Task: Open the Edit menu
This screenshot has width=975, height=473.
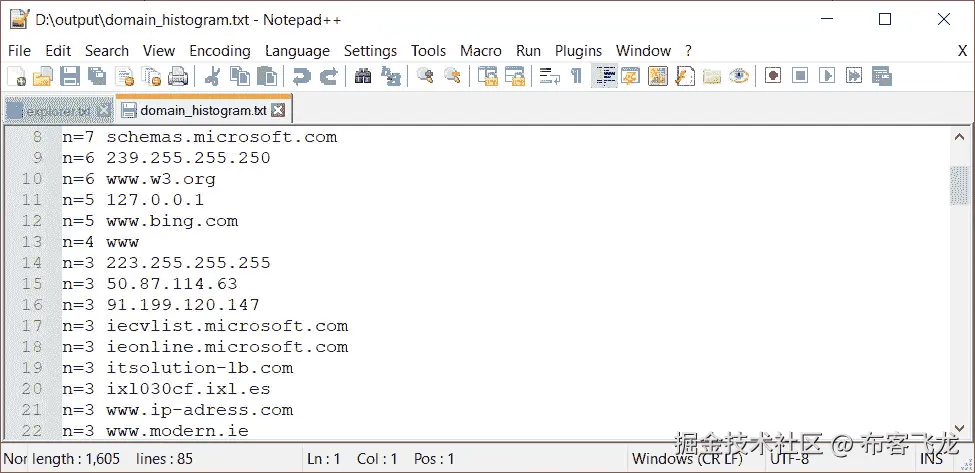Action: pyautogui.click(x=58, y=51)
